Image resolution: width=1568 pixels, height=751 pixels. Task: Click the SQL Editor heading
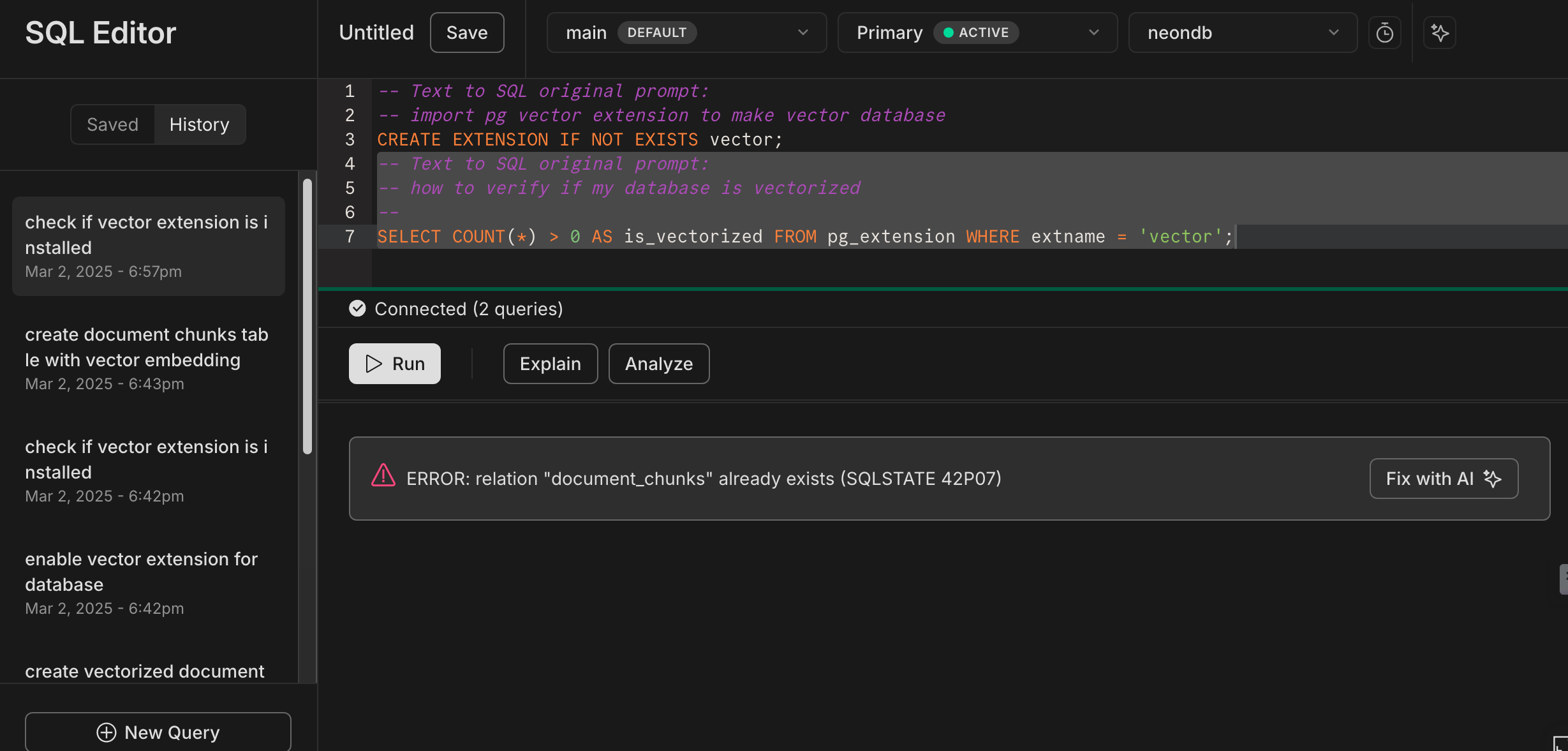coord(101,33)
